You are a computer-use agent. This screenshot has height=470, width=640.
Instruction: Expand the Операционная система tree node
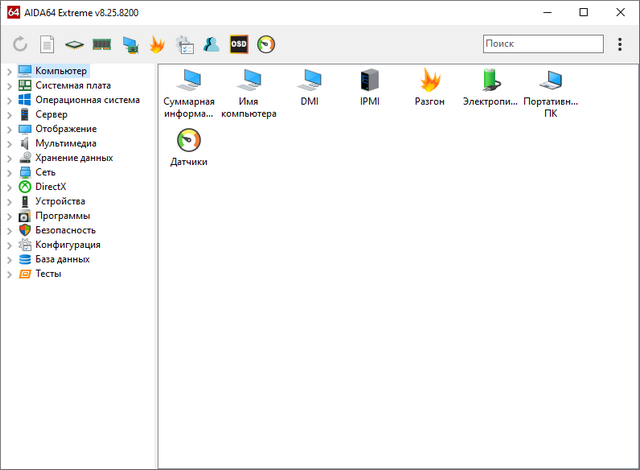9,100
